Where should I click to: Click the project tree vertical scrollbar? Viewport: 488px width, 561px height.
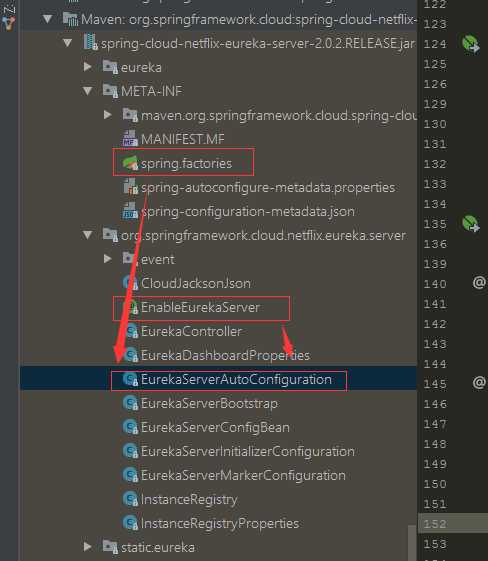pos(412,542)
